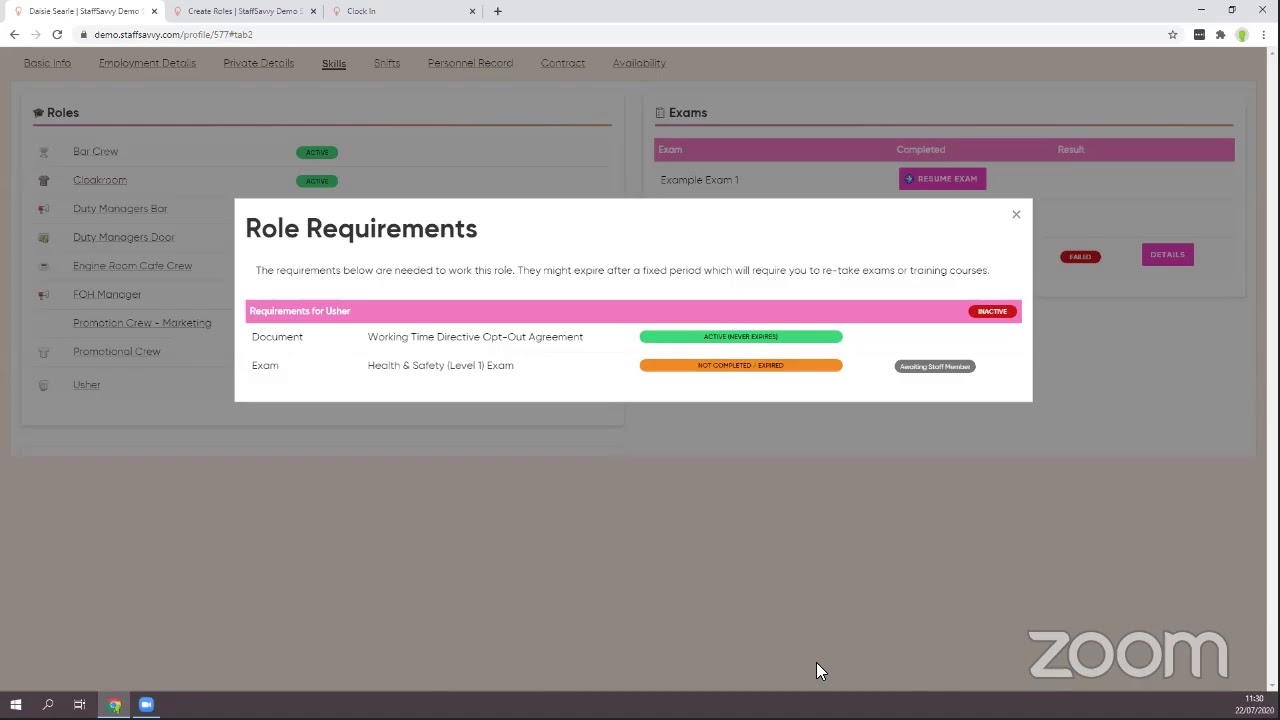Open the Cloakroom role link
The height and width of the screenshot is (720, 1280).
[x=100, y=180]
